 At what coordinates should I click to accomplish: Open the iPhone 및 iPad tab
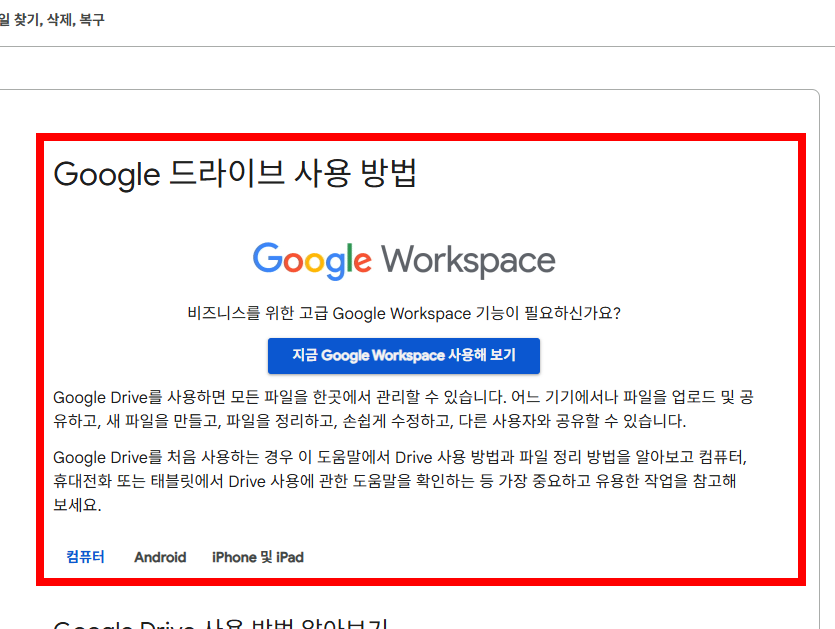[258, 557]
